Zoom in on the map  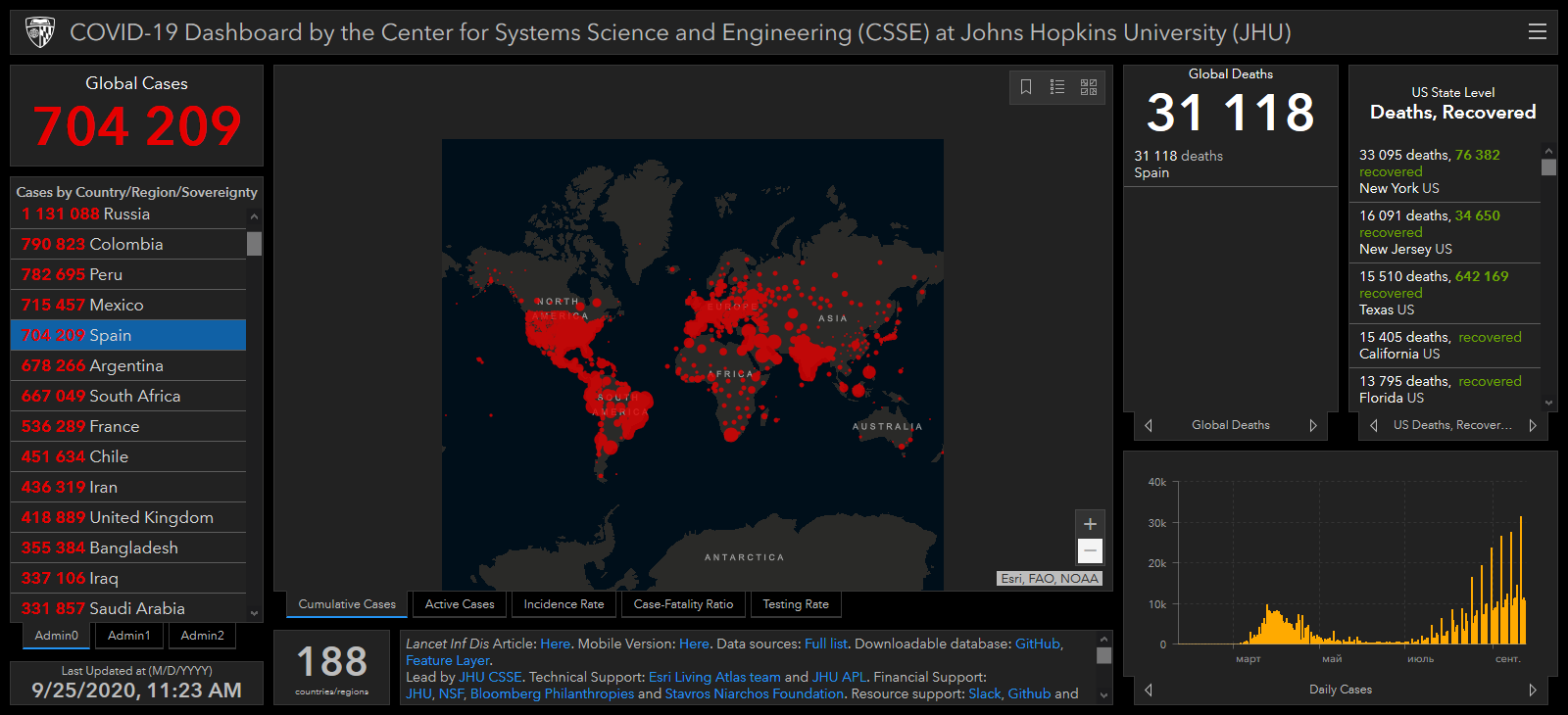1090,524
